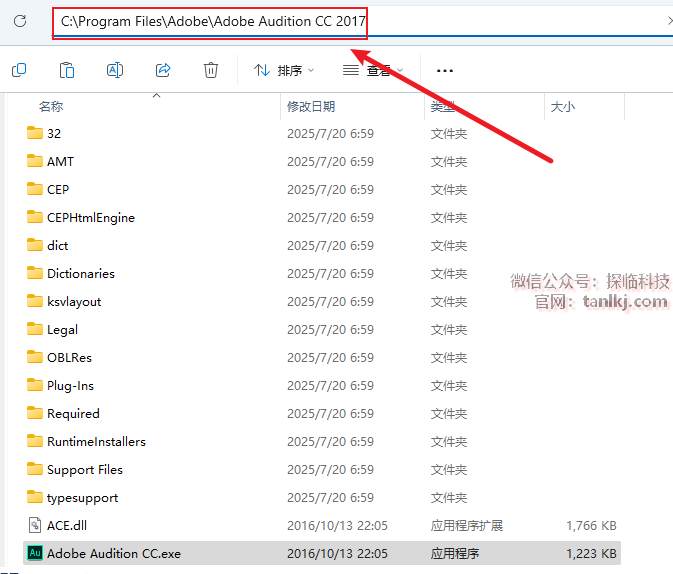
Task: Click the Paste toolbar icon
Action: (67, 70)
